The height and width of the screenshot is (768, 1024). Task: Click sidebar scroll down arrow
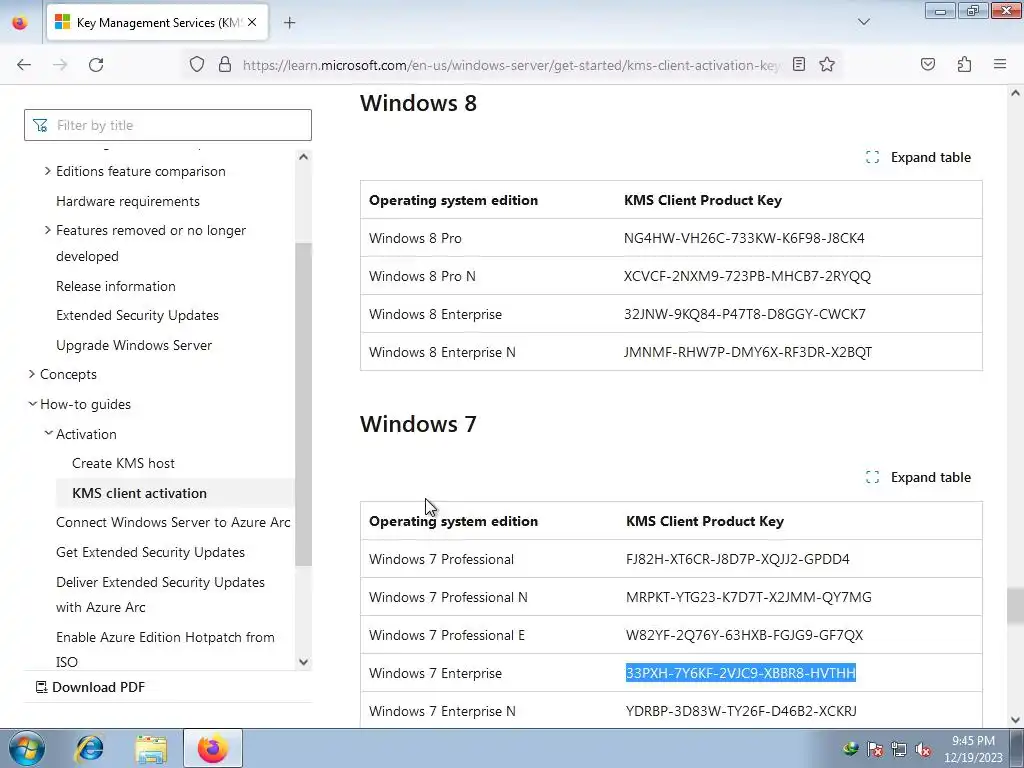[x=303, y=662]
